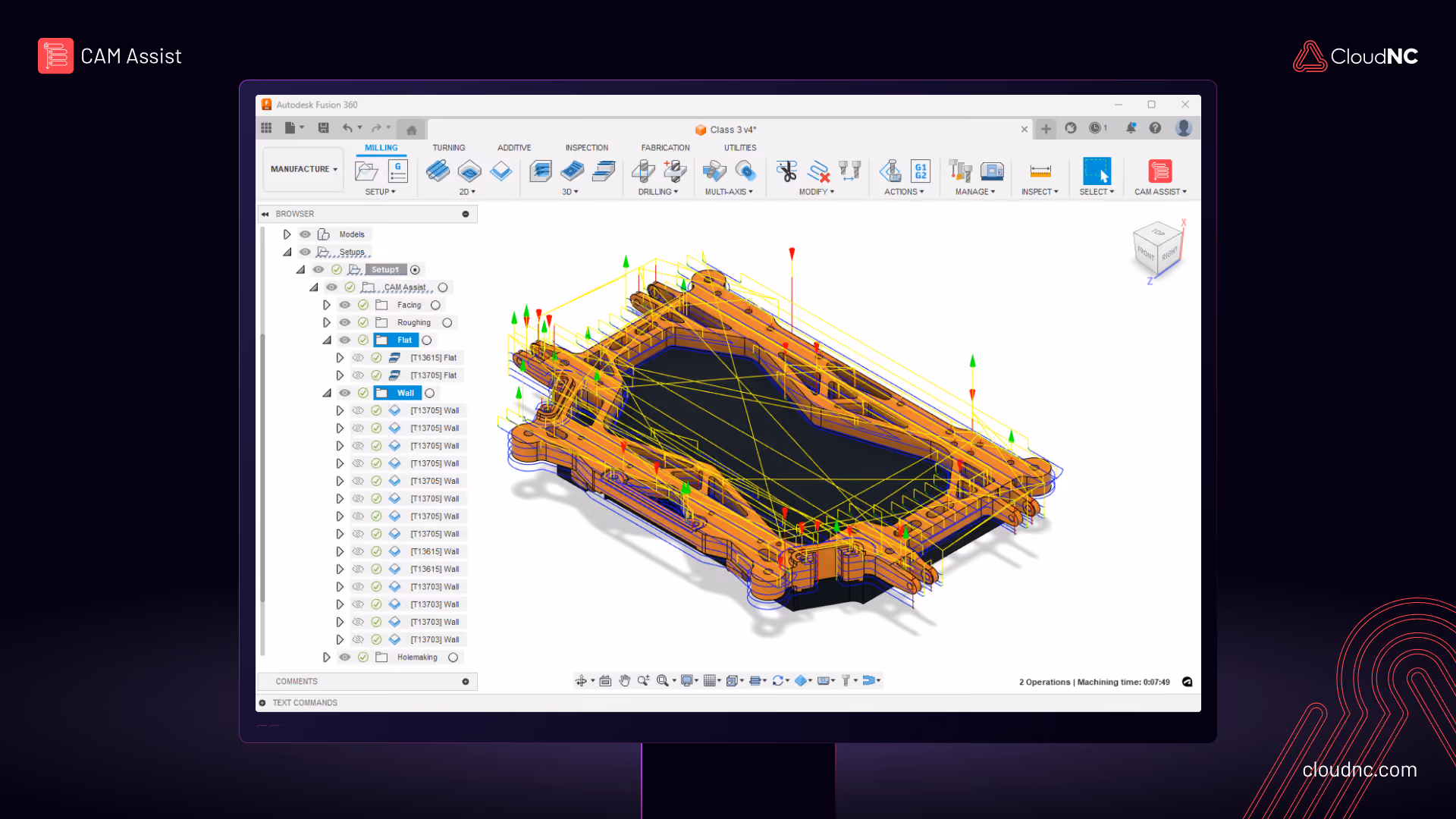This screenshot has width=1456, height=819.
Task: Hide the Roughing folder with its eye icon
Action: pyautogui.click(x=345, y=322)
